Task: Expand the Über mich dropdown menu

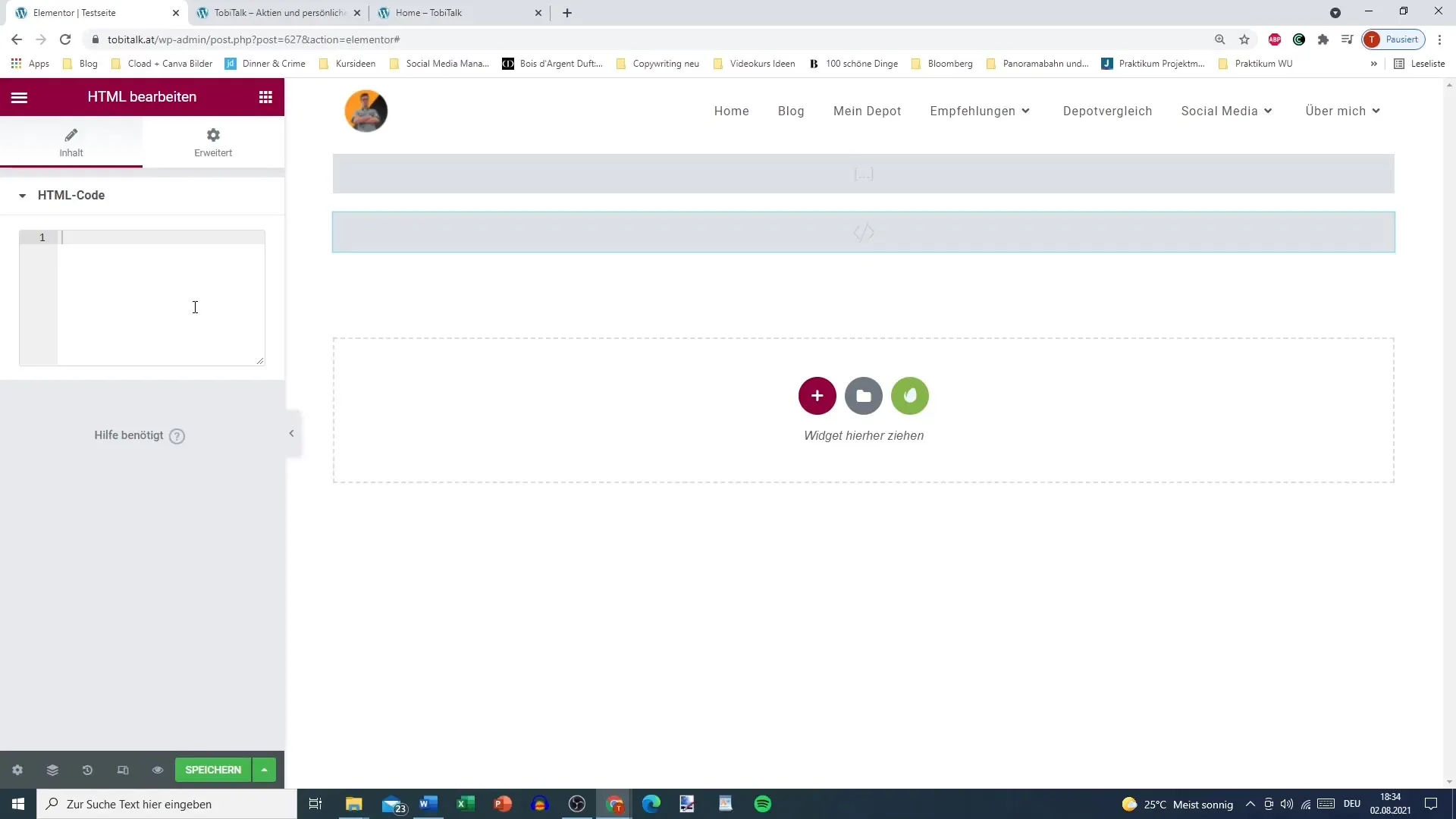Action: [x=1343, y=111]
